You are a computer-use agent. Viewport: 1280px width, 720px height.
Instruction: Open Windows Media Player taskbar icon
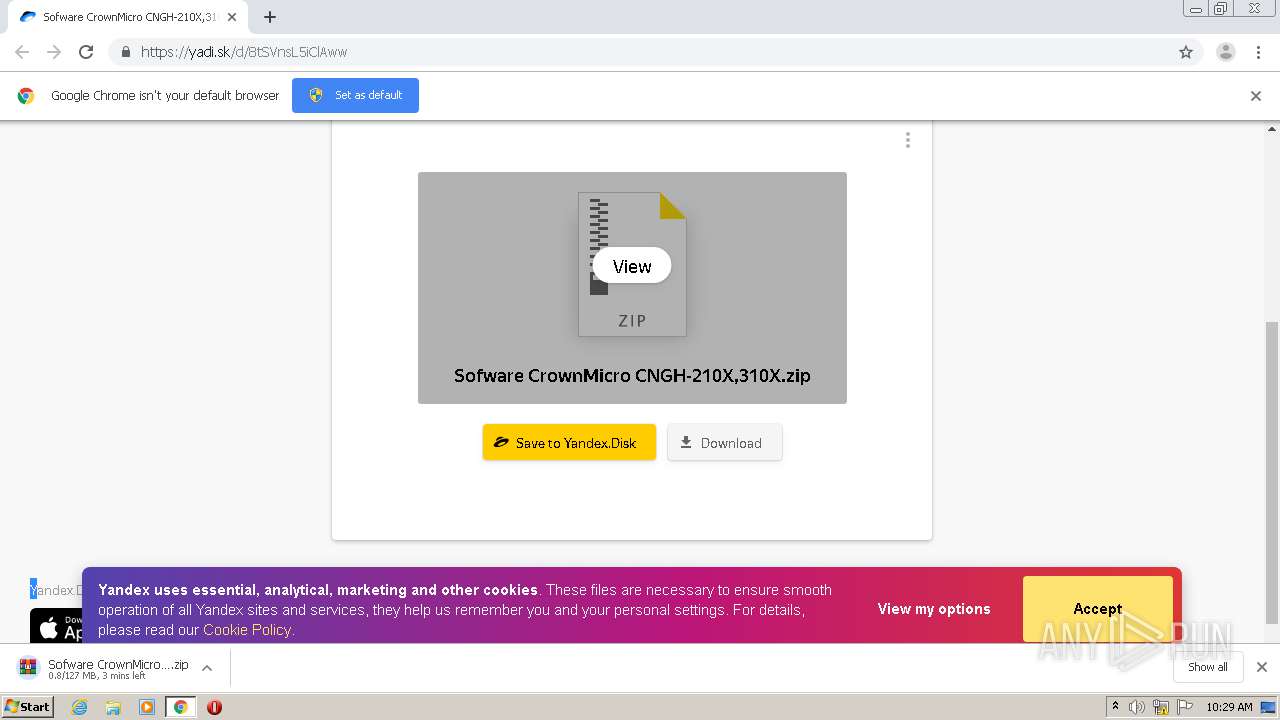147,707
